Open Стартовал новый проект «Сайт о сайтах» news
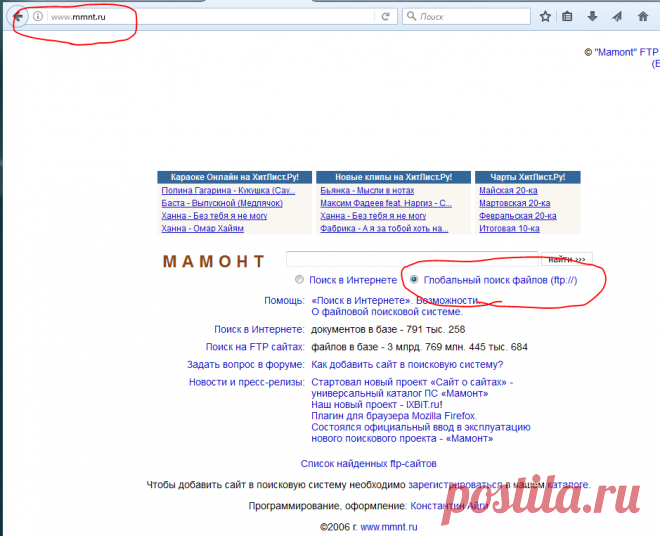This screenshot has height=536, width=660. (412, 388)
